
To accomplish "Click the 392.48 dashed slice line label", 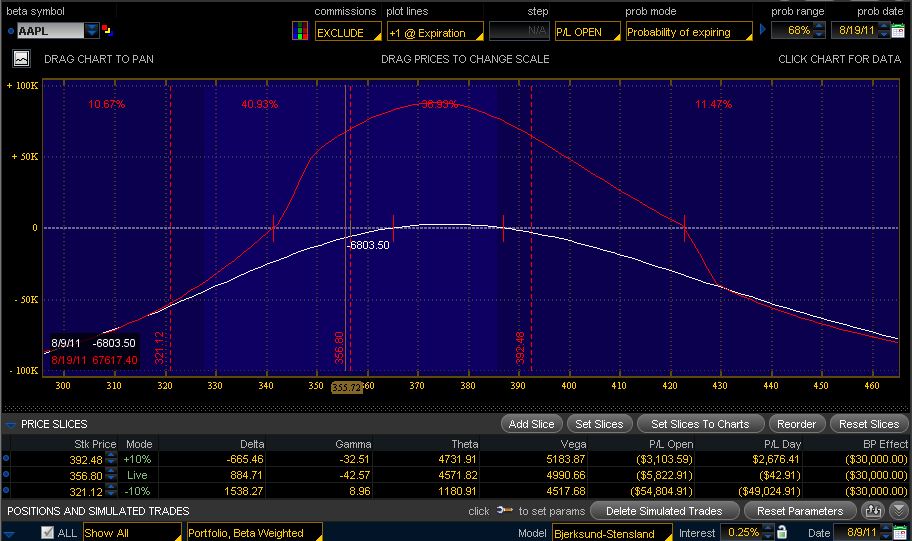I will (x=520, y=348).
